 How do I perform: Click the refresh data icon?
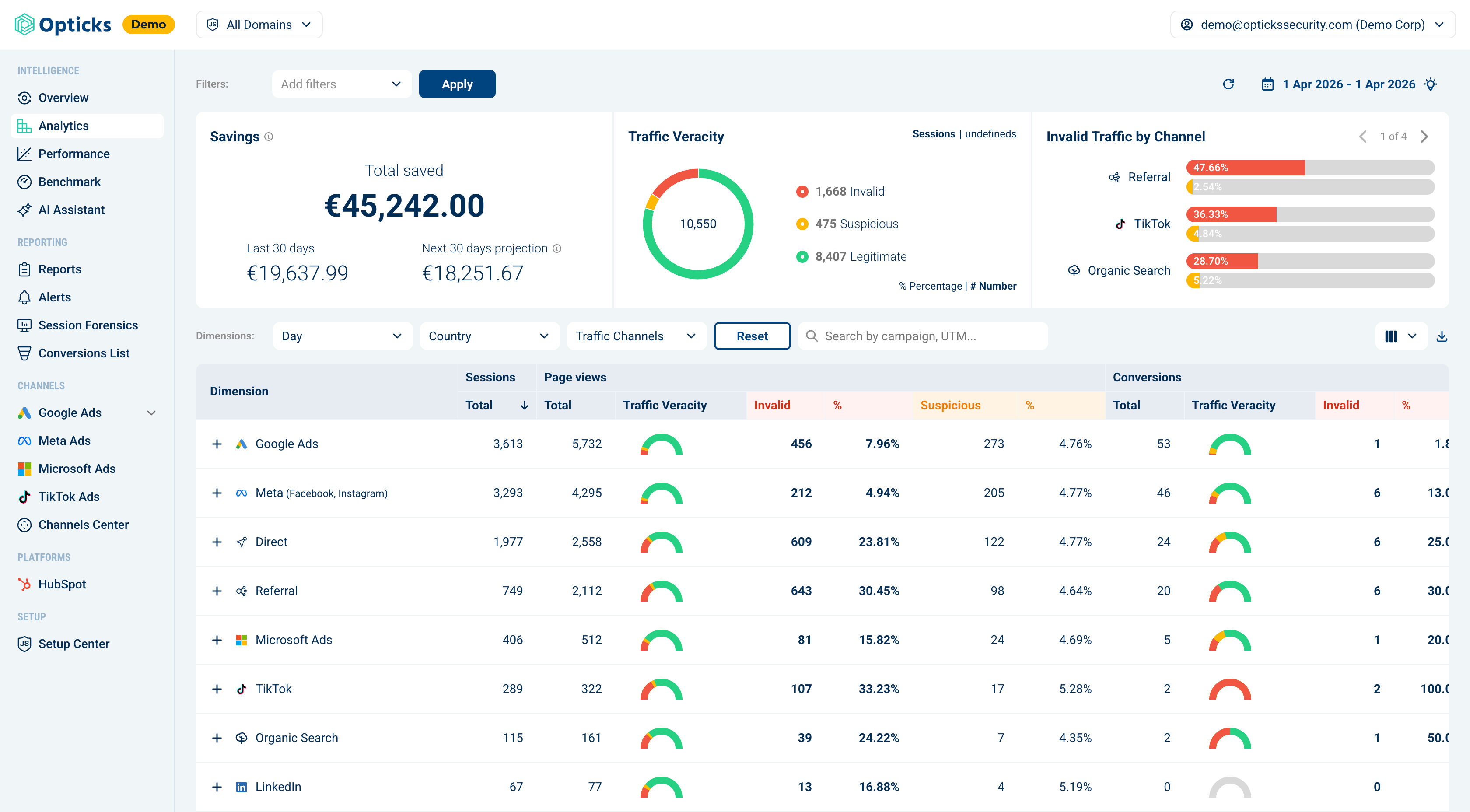1228,84
